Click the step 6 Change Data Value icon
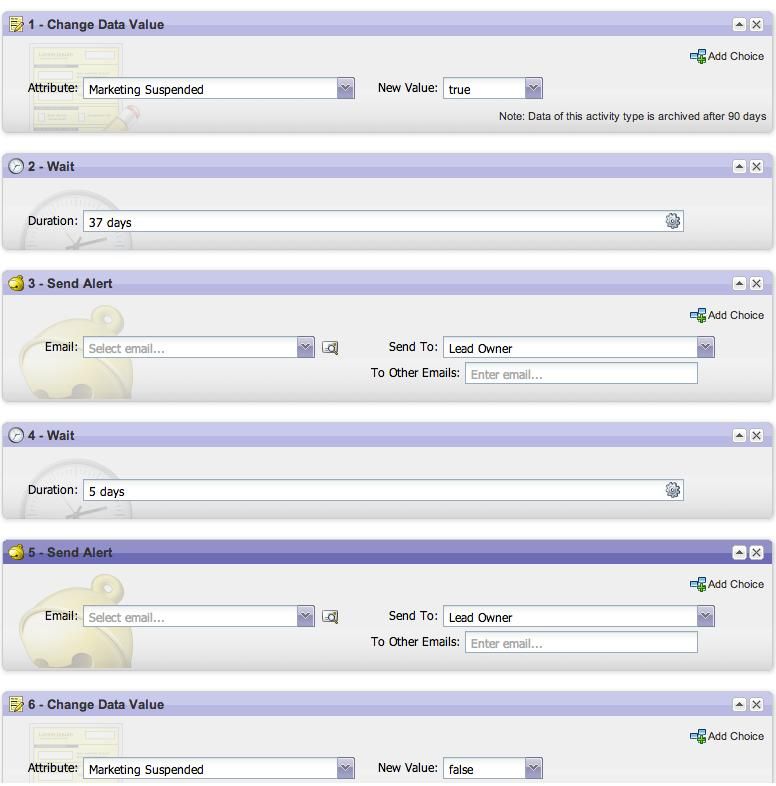The width and height of the screenshot is (776, 786). [x=16, y=705]
